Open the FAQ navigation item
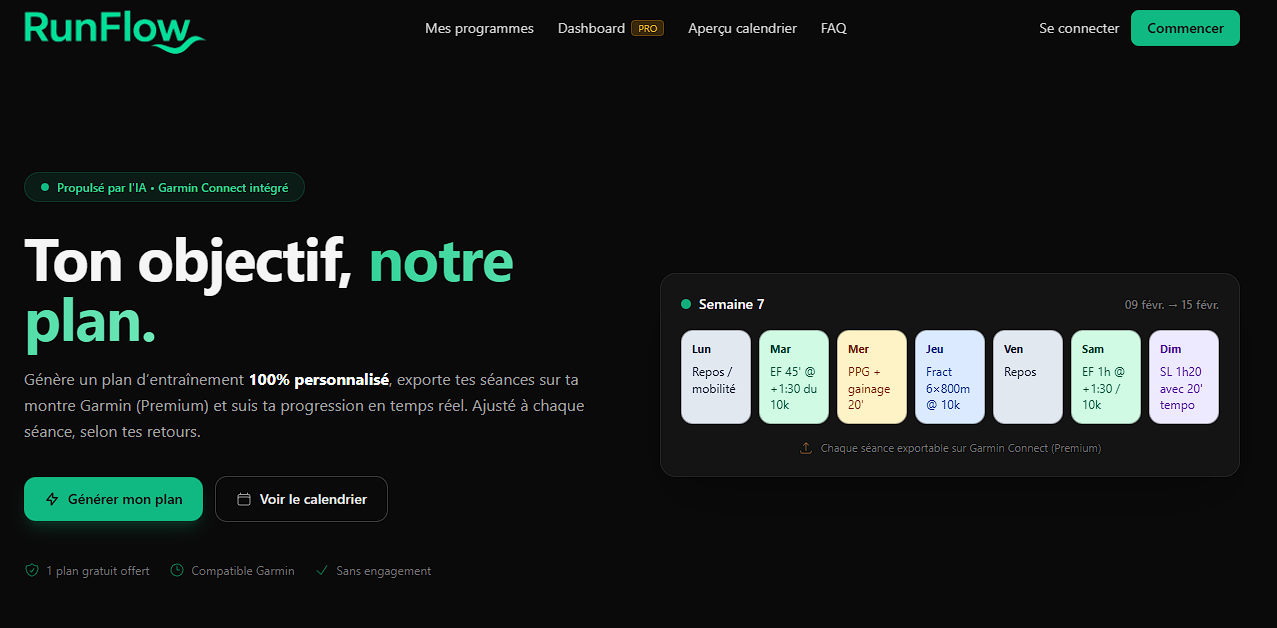Screen dimensions: 1277x628 833,28
